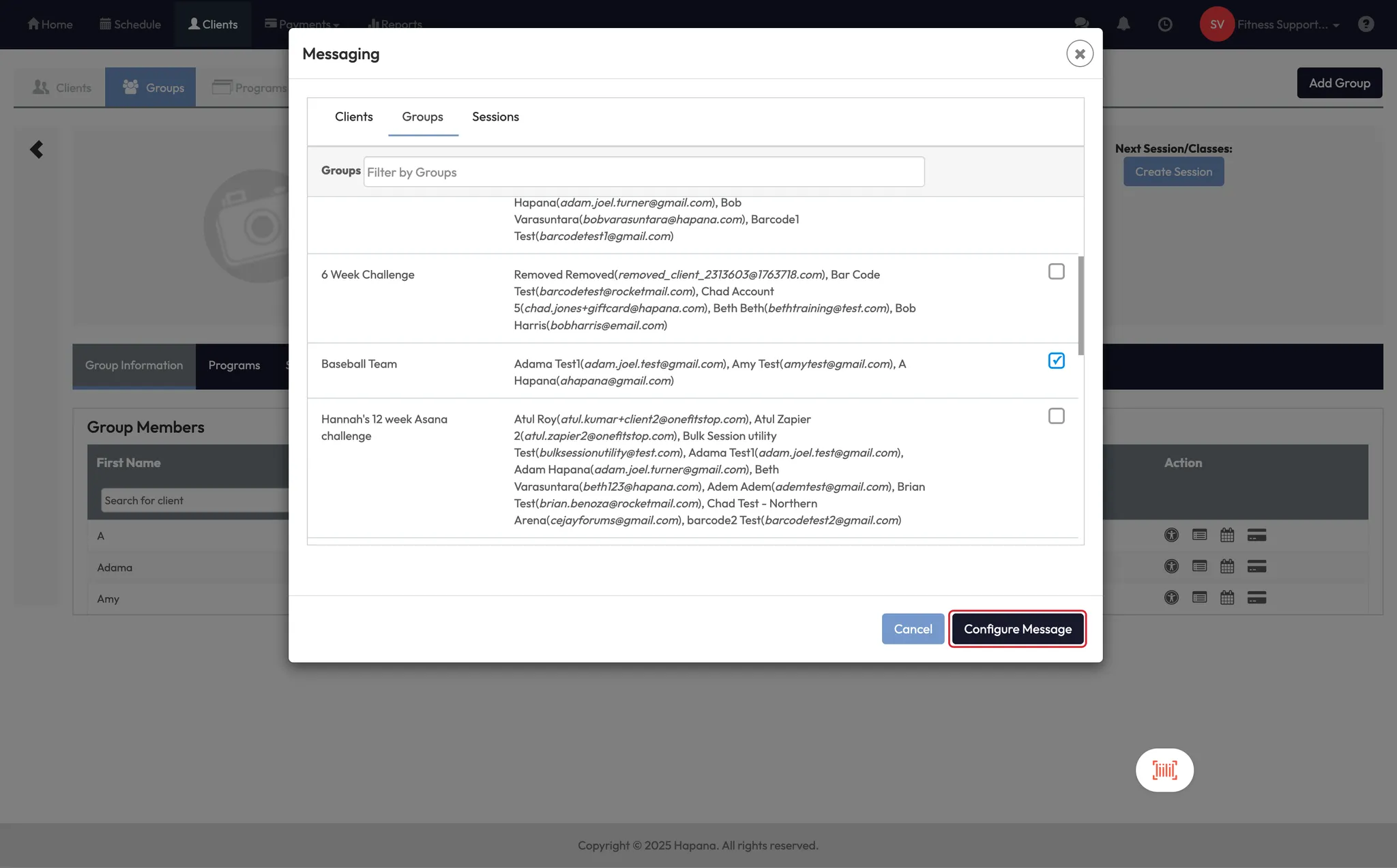Uncheck the Baseball Team group checkbox

[1056, 361]
